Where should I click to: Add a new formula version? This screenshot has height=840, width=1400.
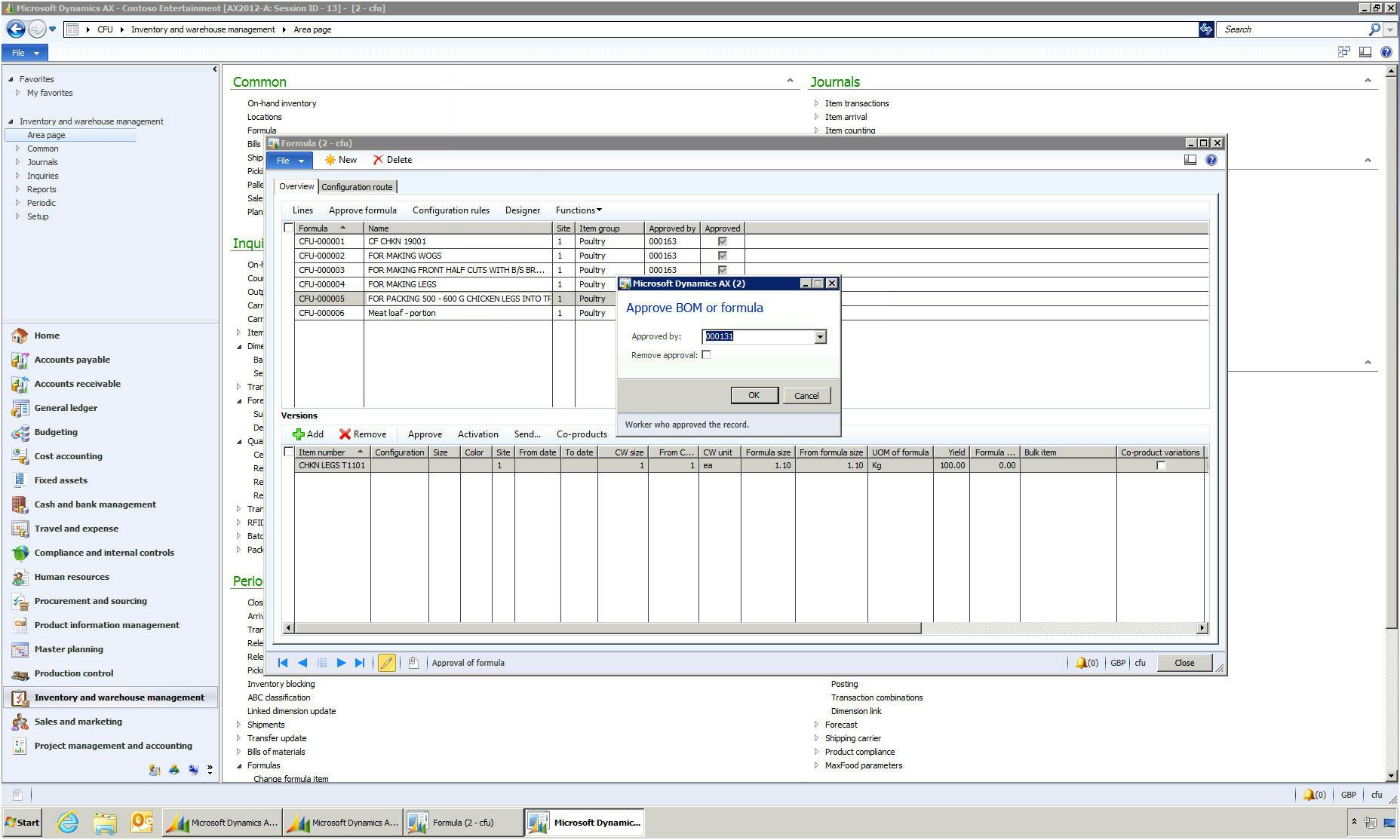[309, 434]
